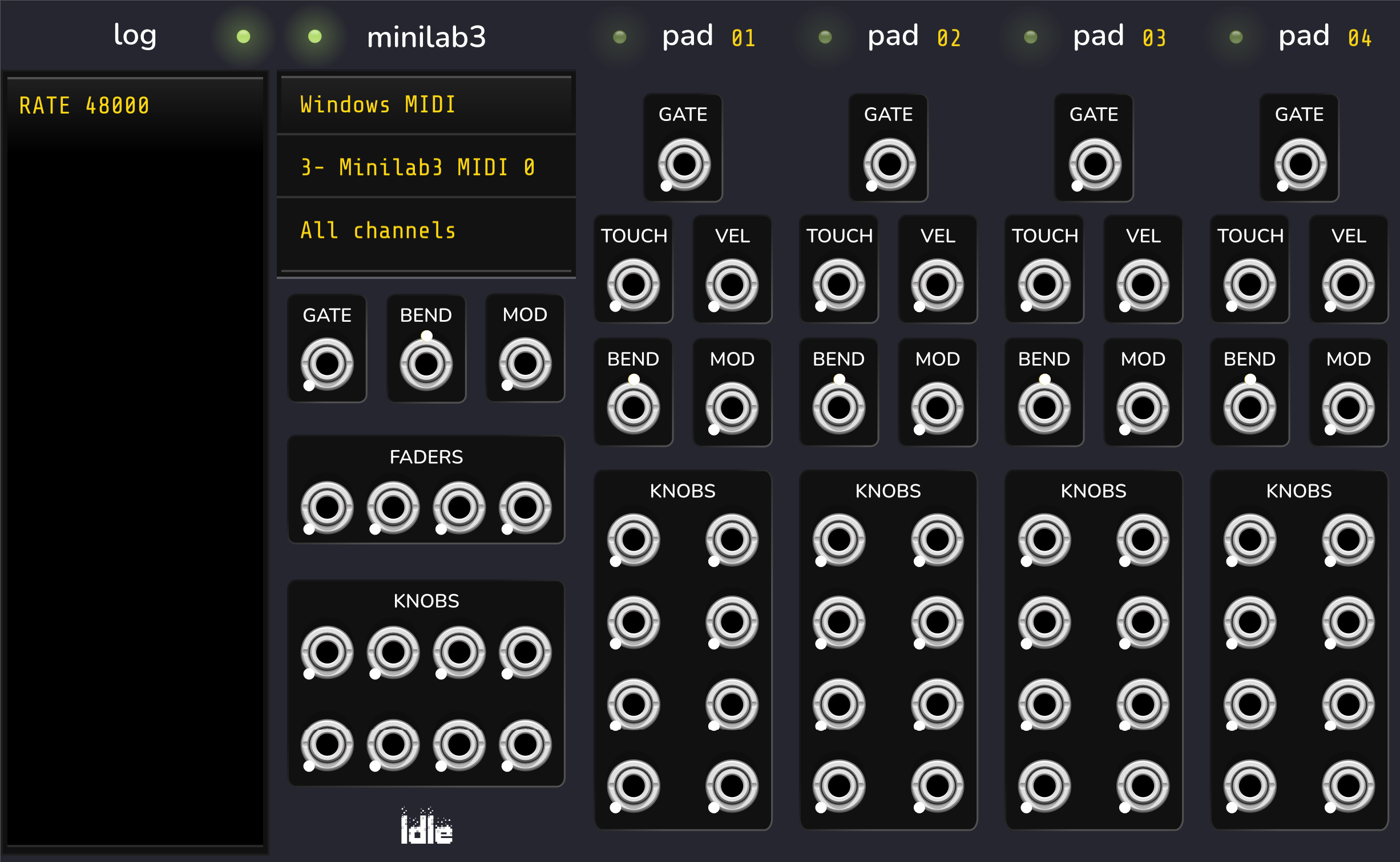Click the VEL output jack on pad 02

coord(937,284)
